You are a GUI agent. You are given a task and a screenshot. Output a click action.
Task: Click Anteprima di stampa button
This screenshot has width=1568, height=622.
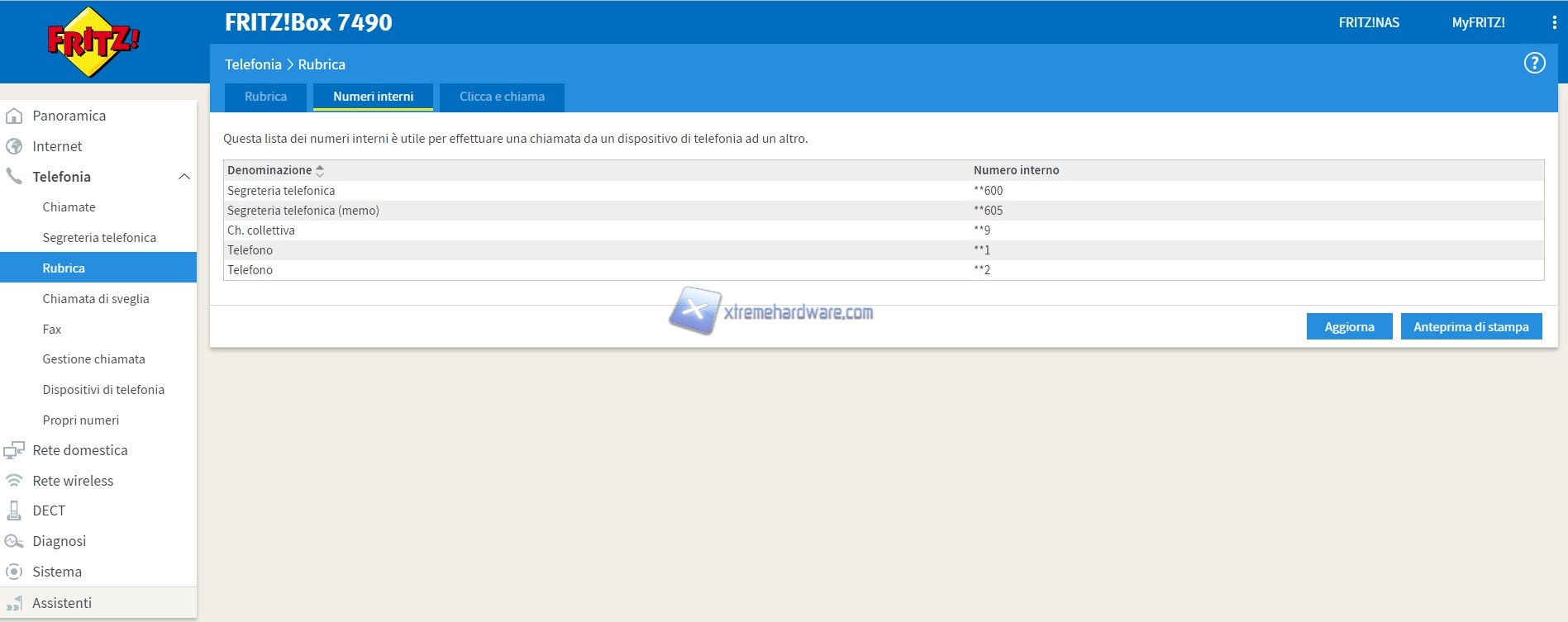pyautogui.click(x=1470, y=327)
